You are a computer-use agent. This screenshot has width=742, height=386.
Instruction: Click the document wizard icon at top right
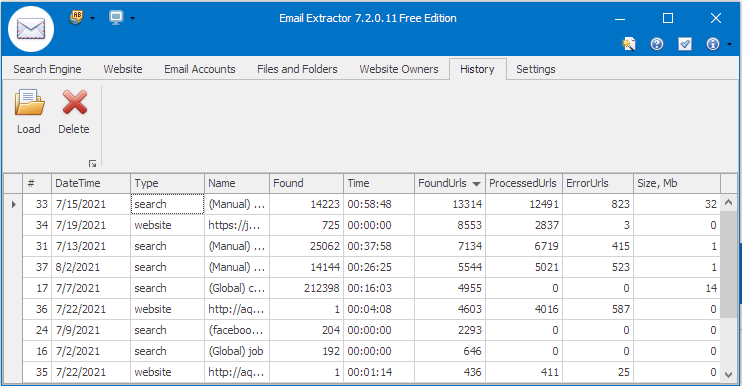click(x=629, y=44)
